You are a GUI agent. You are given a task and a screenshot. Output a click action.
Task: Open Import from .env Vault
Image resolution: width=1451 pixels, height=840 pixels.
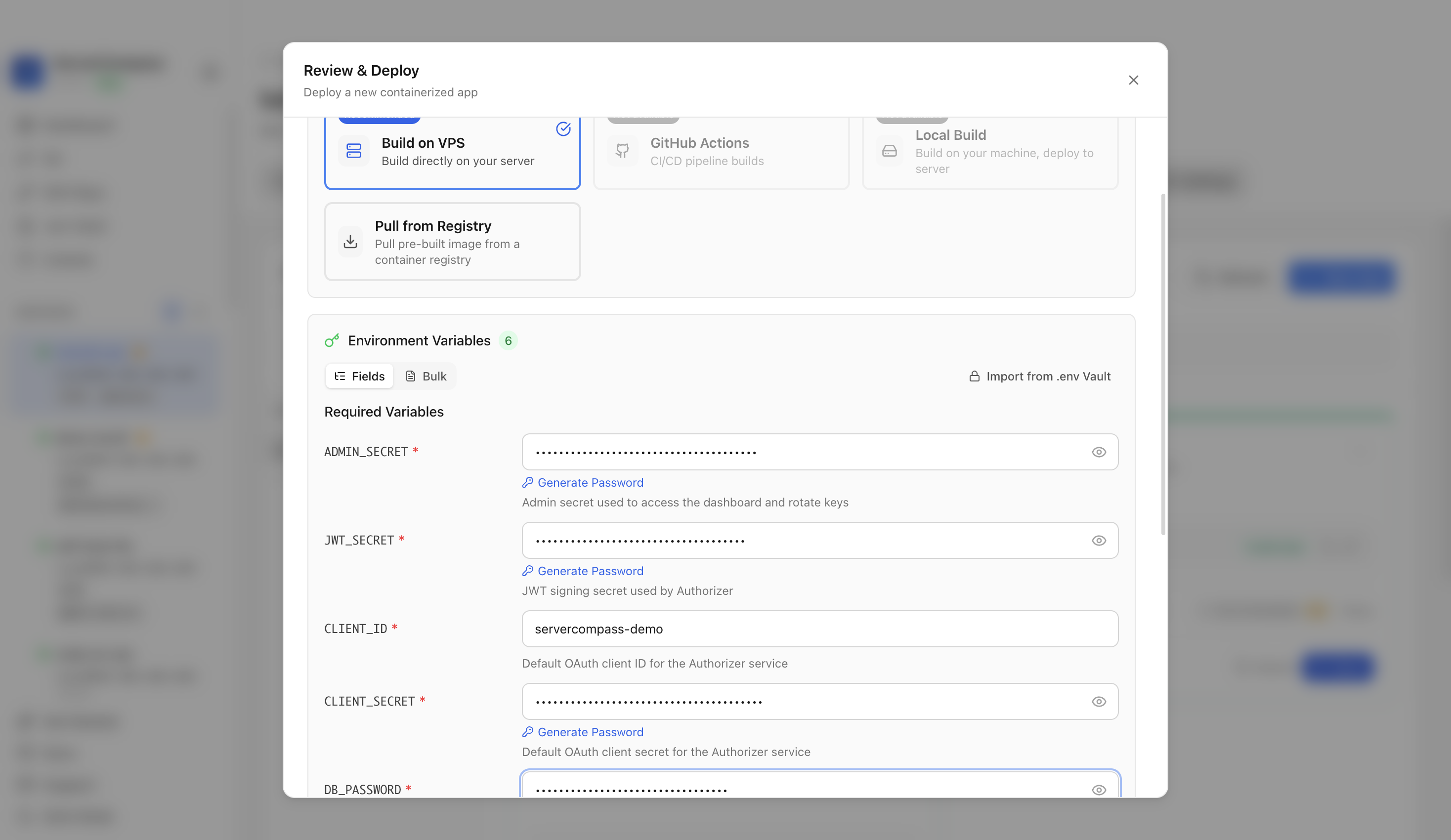(x=1040, y=376)
